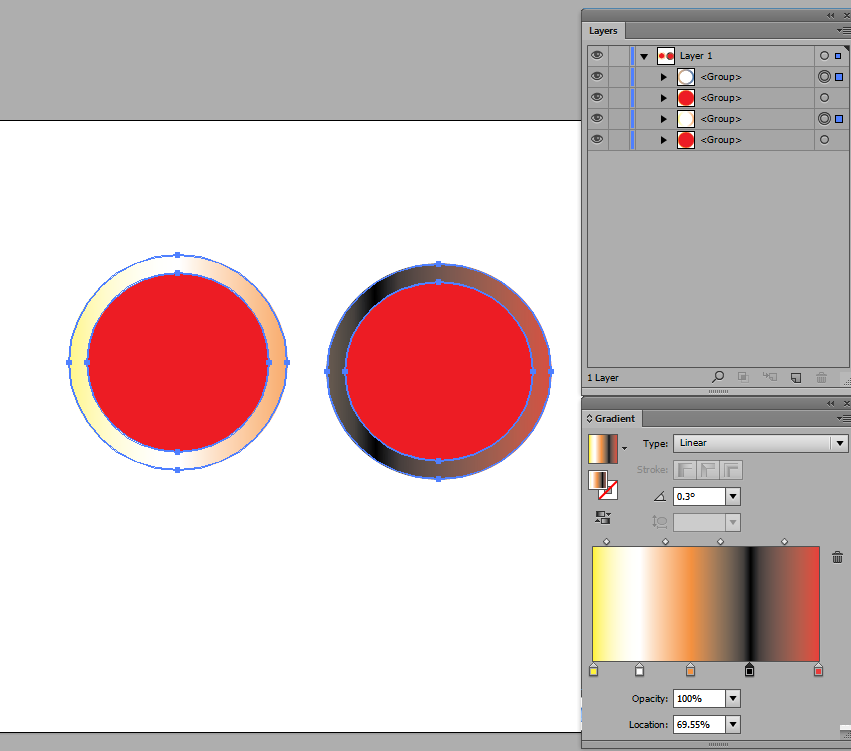Select the yellow gradient color stop
This screenshot has width=851, height=751.
click(593, 670)
